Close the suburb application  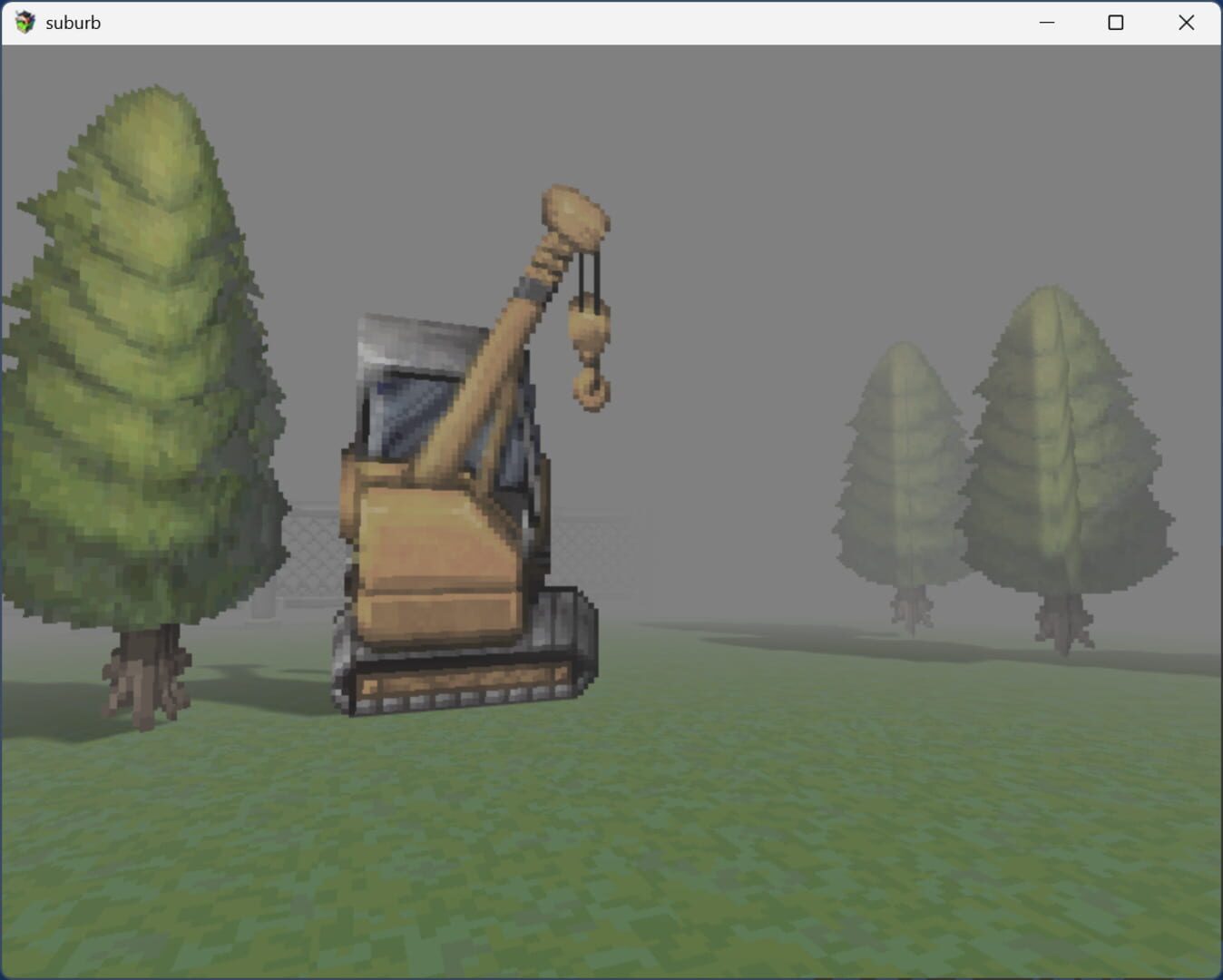[1187, 22]
